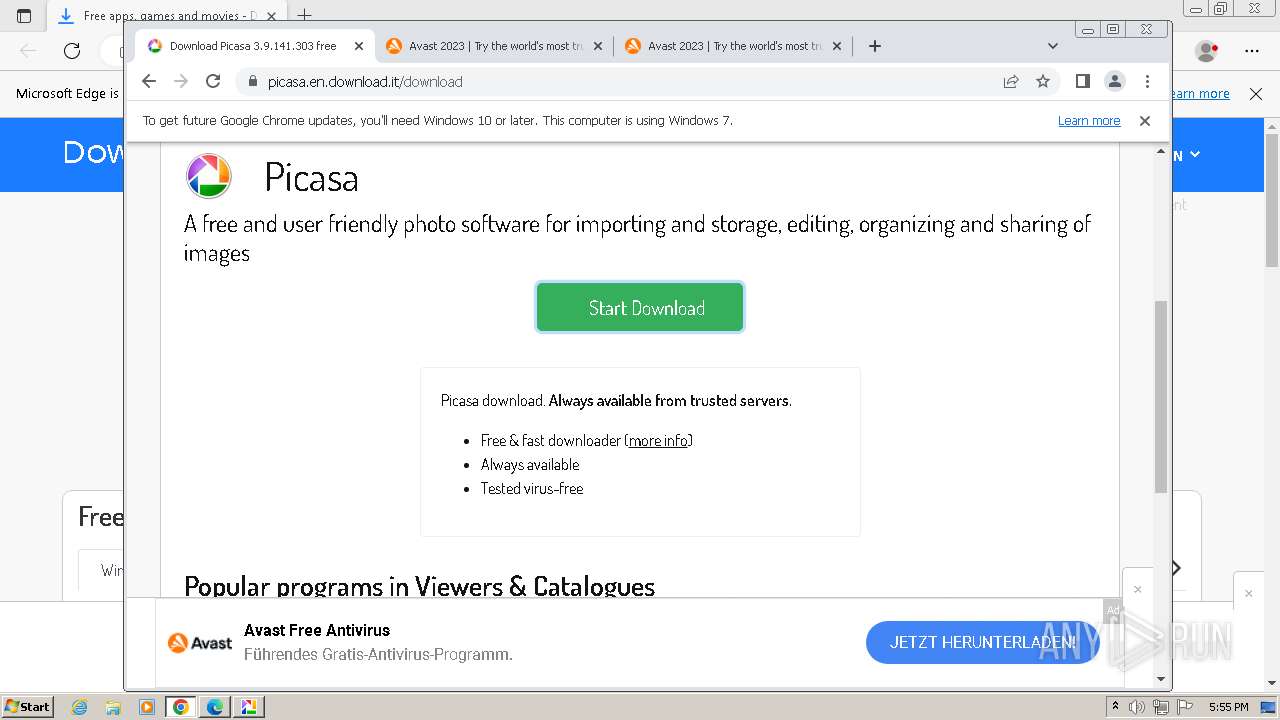Viewport: 1280px width, 720px height.
Task: Close the Avast ad banner
Action: tap(1137, 590)
